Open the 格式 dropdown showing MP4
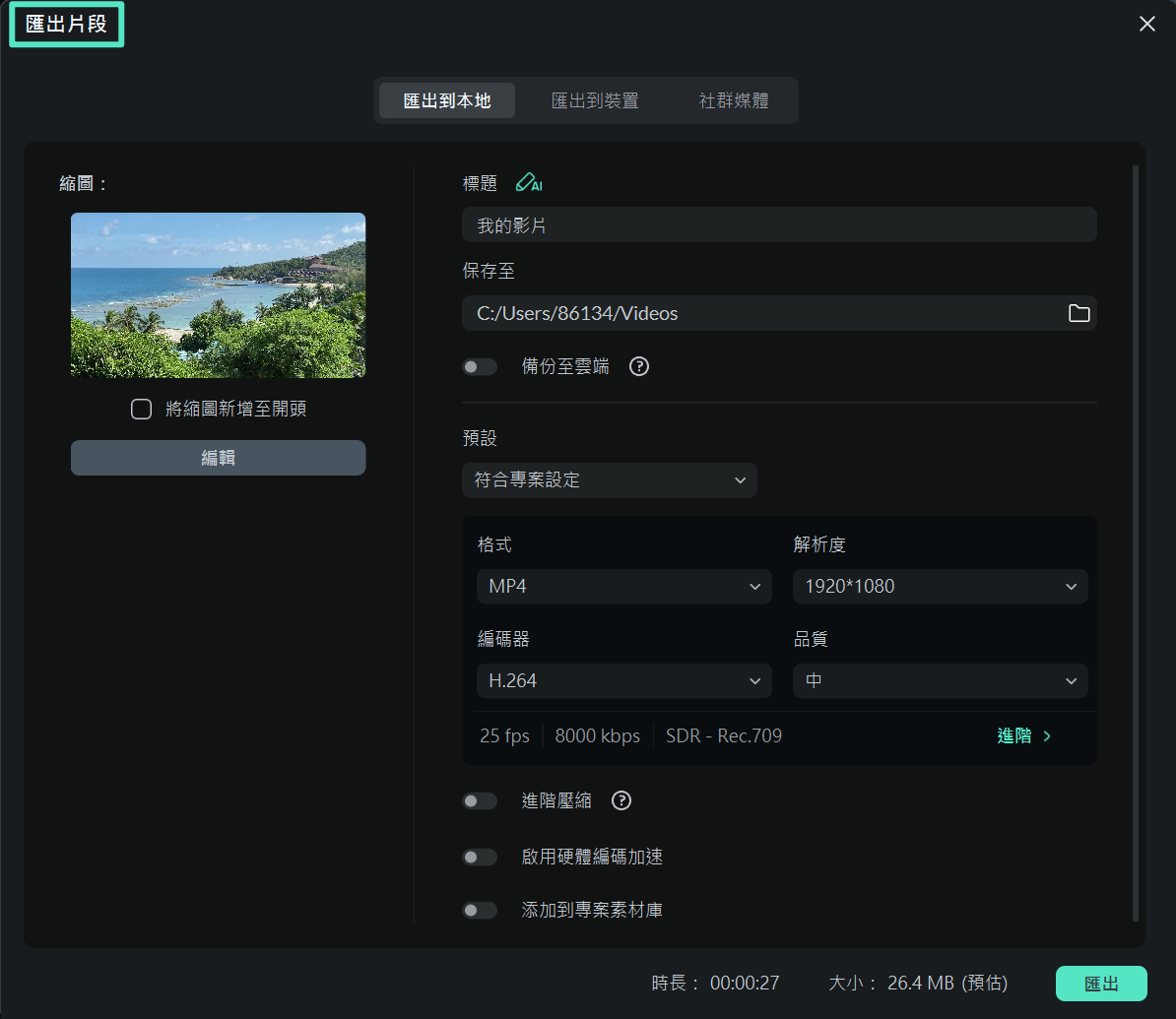The image size is (1176, 1019). point(623,586)
